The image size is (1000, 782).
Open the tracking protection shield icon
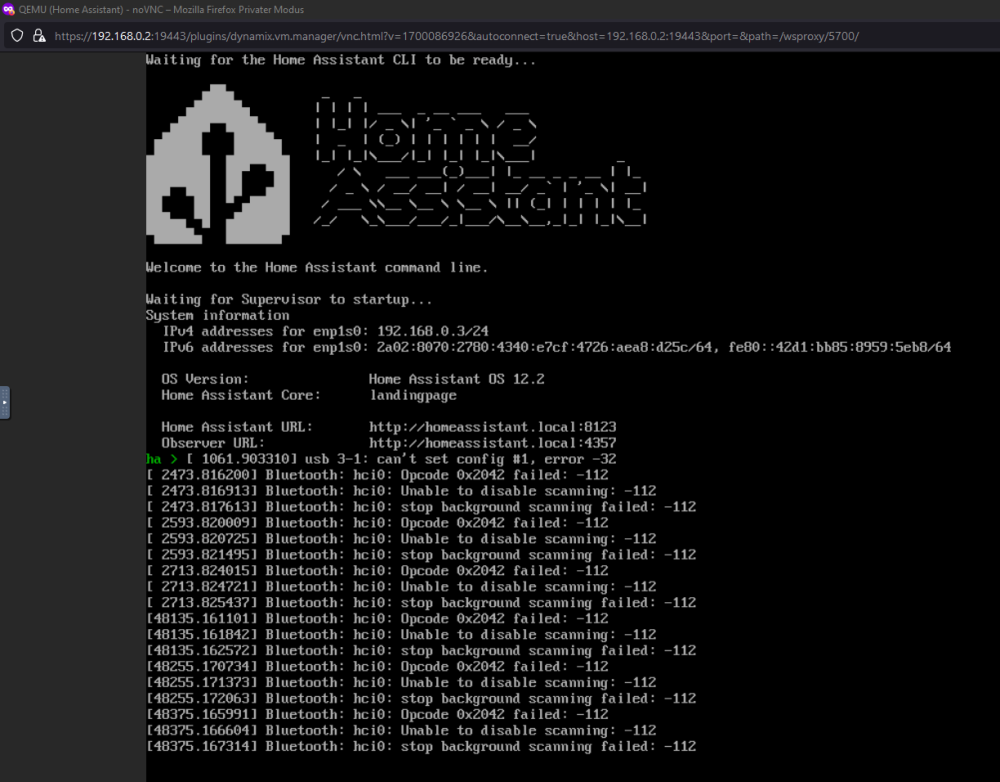point(17,36)
